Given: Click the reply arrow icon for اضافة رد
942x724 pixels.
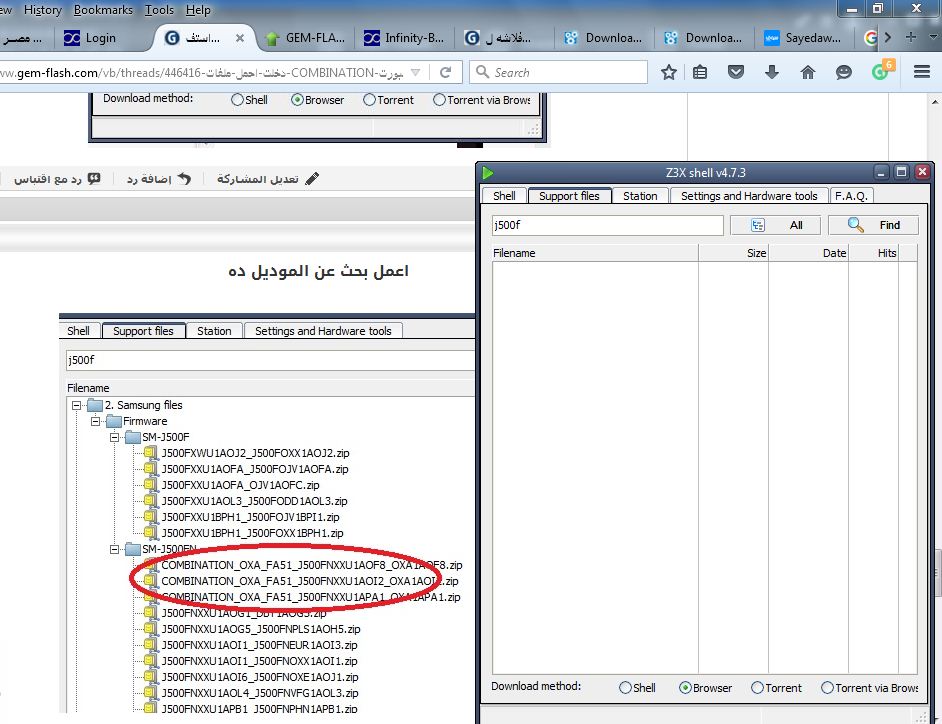Looking at the screenshot, I should [184, 178].
